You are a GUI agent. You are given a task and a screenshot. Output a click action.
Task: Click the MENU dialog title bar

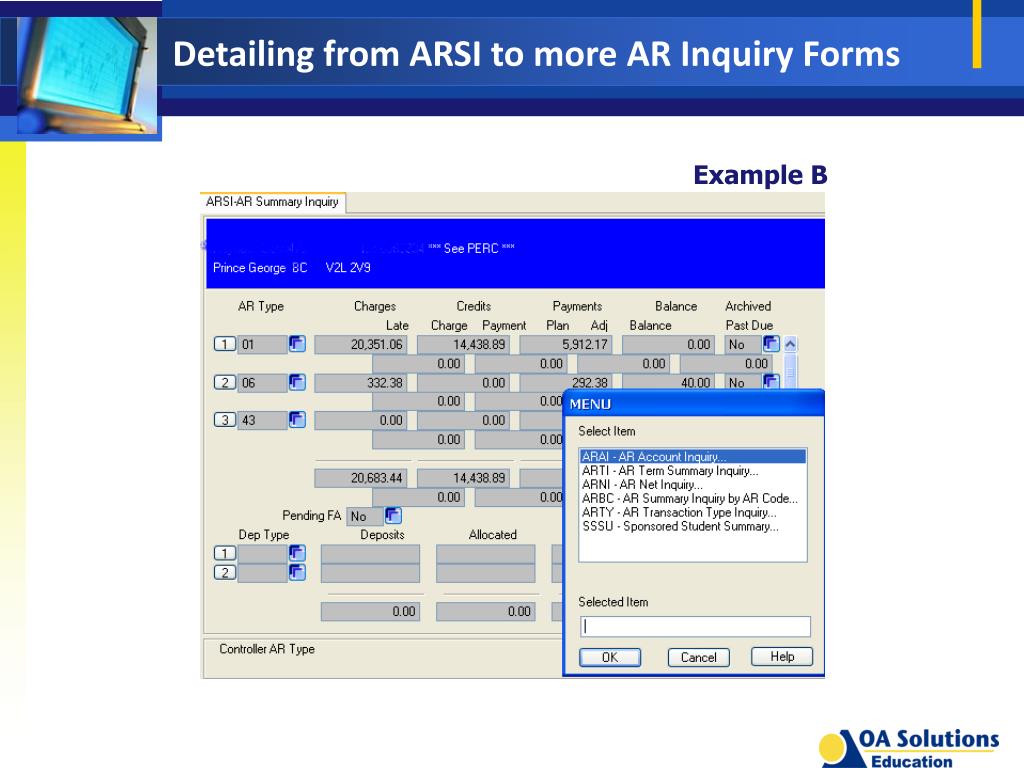(694, 404)
